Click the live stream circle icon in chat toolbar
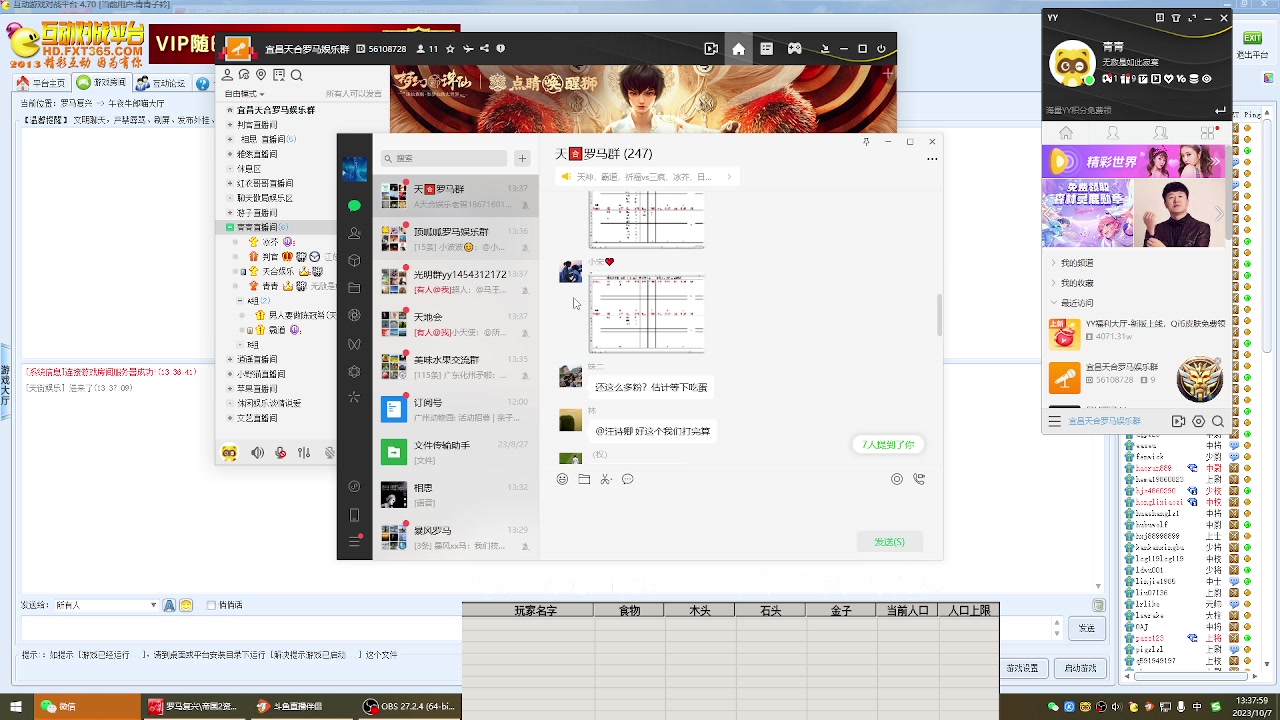The height and width of the screenshot is (720, 1280). click(x=897, y=479)
